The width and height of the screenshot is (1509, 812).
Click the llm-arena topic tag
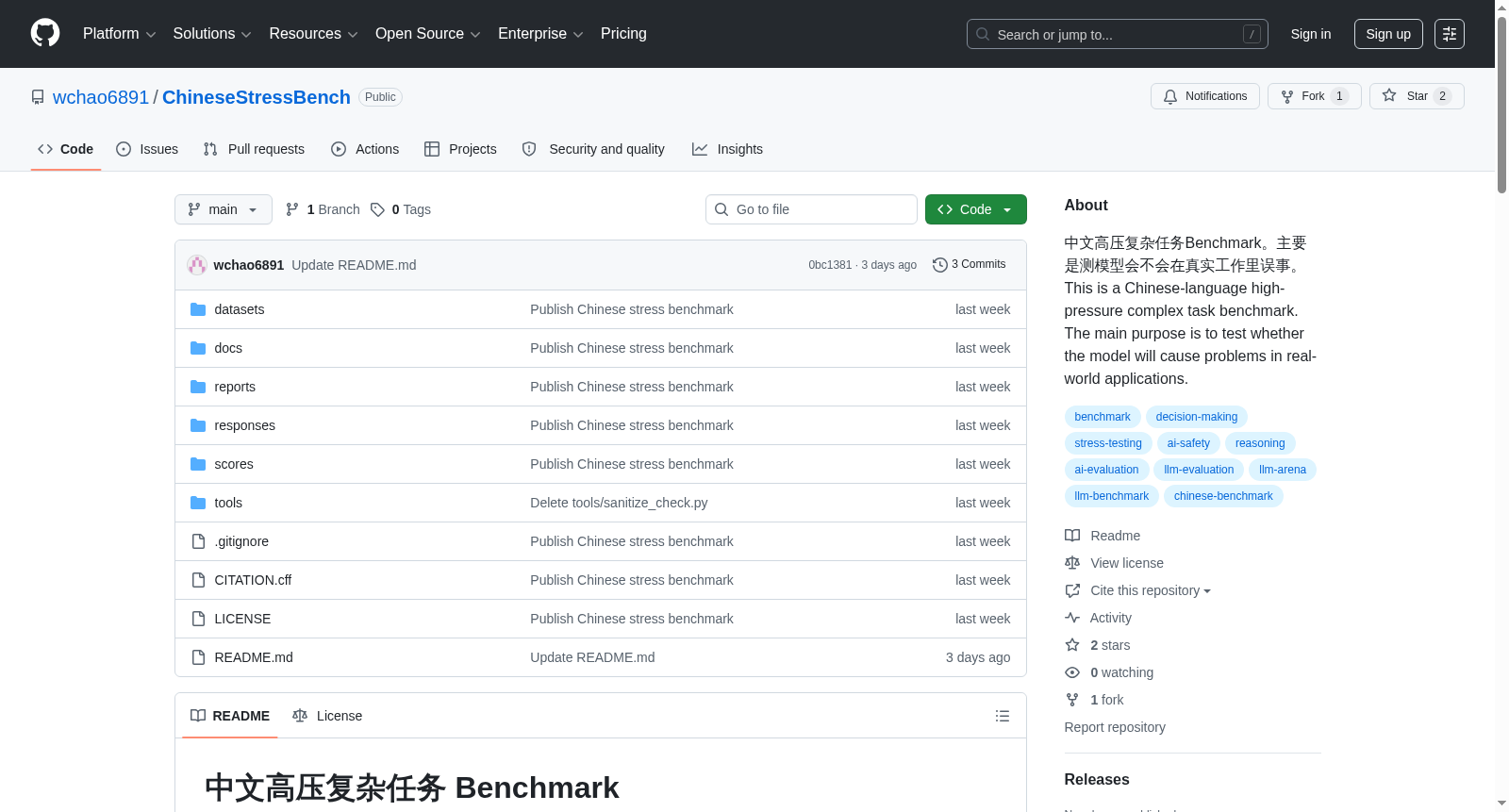coord(1283,470)
